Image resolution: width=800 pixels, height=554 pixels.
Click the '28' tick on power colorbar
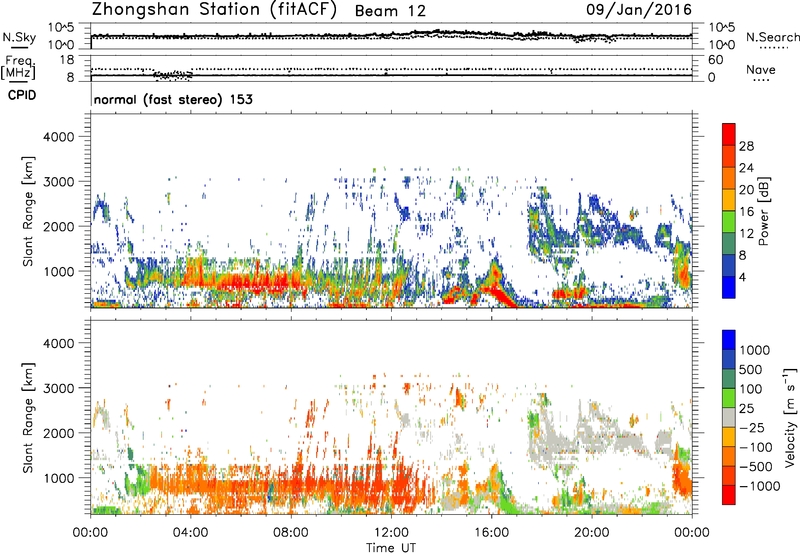point(746,146)
